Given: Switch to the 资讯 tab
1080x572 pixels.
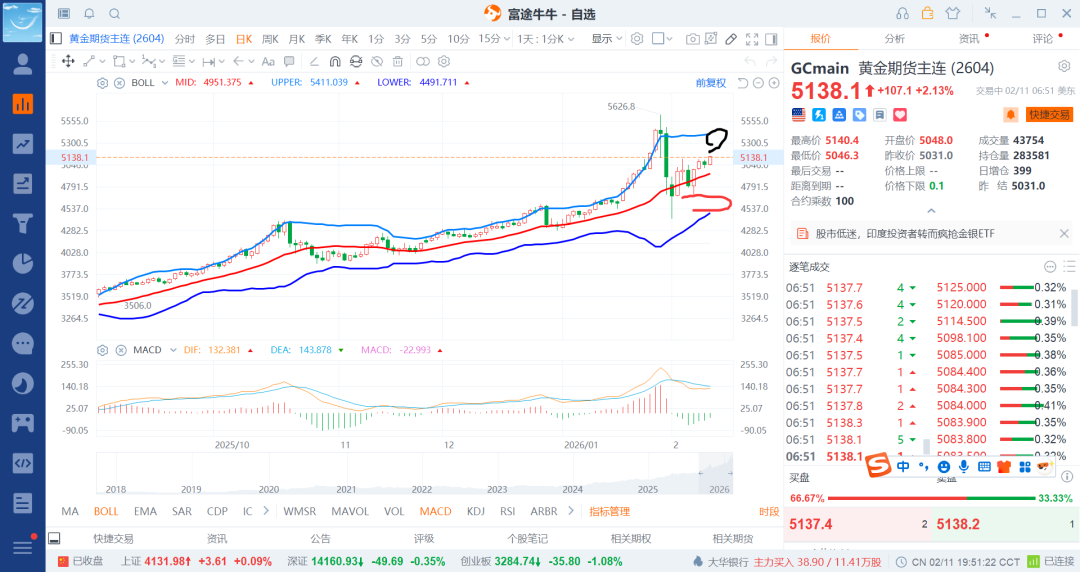Looking at the screenshot, I should [968, 39].
